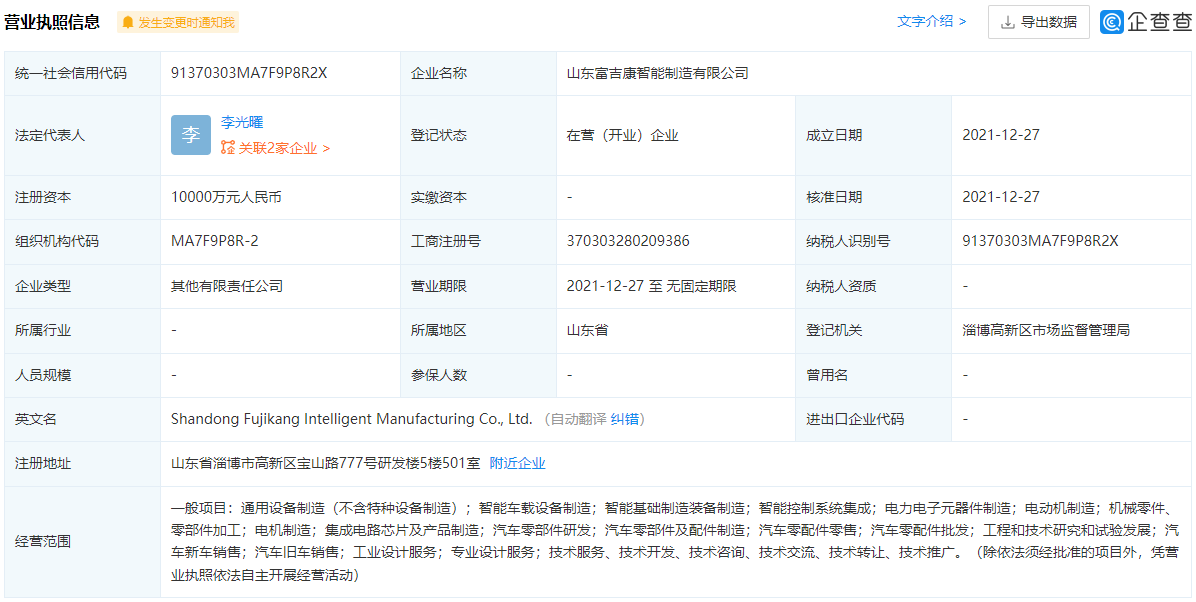The width and height of the screenshot is (1196, 602).
Task: Open legal representative 李光曜 profile link
Action: coord(242,122)
